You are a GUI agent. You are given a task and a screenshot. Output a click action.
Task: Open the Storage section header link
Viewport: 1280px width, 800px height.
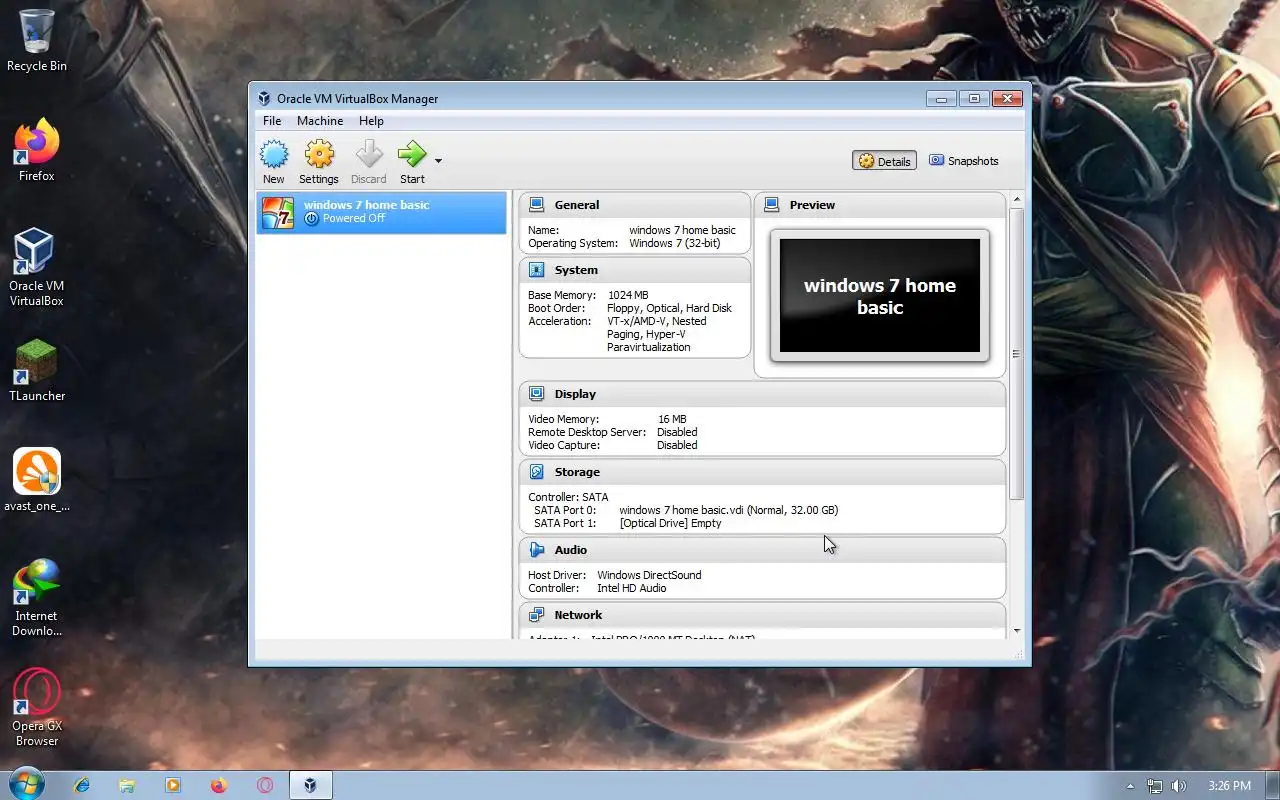pos(577,472)
